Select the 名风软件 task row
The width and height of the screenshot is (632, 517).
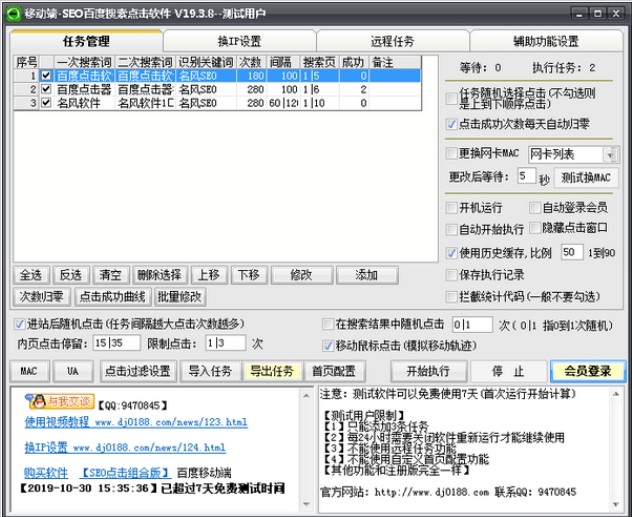click(x=84, y=102)
